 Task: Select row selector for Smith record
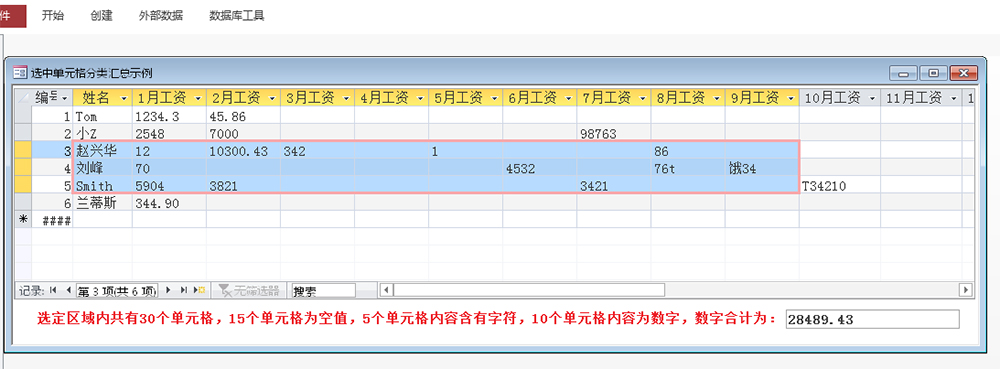(23, 185)
